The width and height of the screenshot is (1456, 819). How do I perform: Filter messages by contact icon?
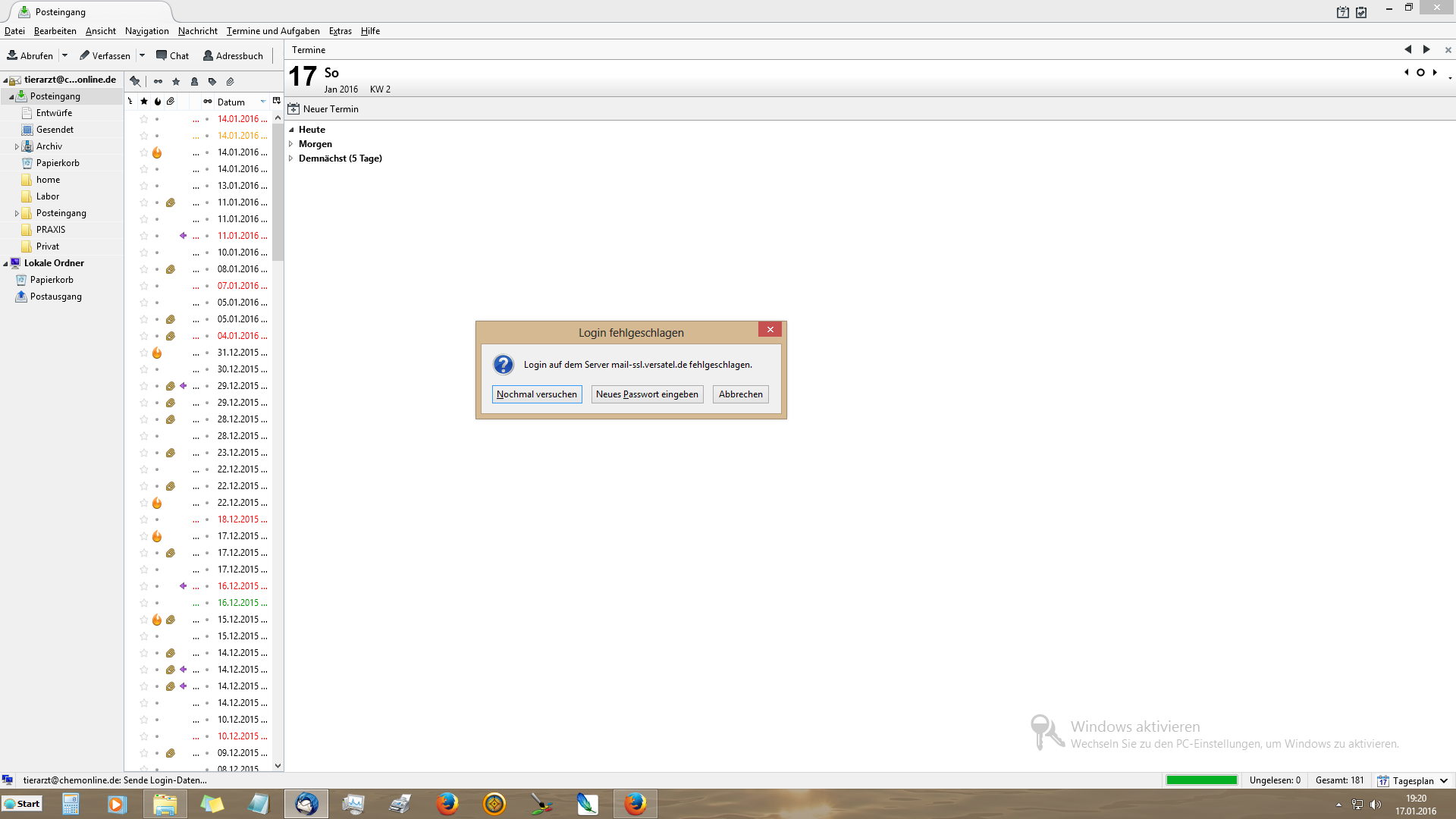click(x=194, y=81)
